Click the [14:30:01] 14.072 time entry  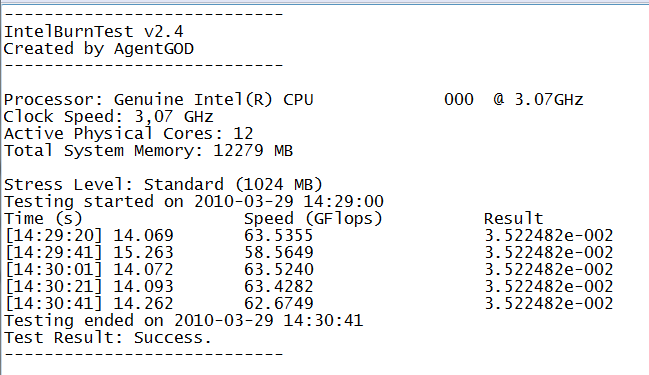(89, 270)
